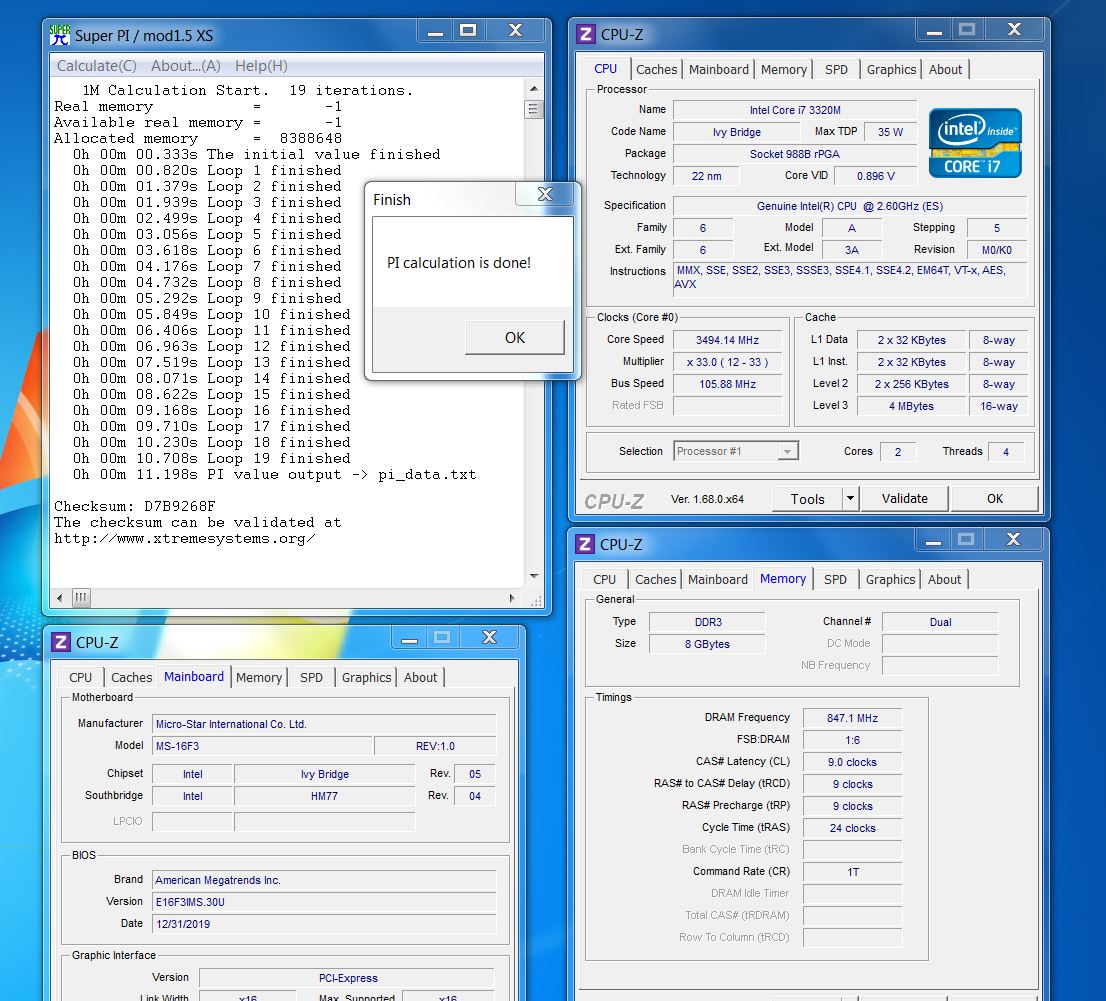The height and width of the screenshot is (1001, 1106).
Task: Open the About tab in the CPU window
Action: point(945,69)
